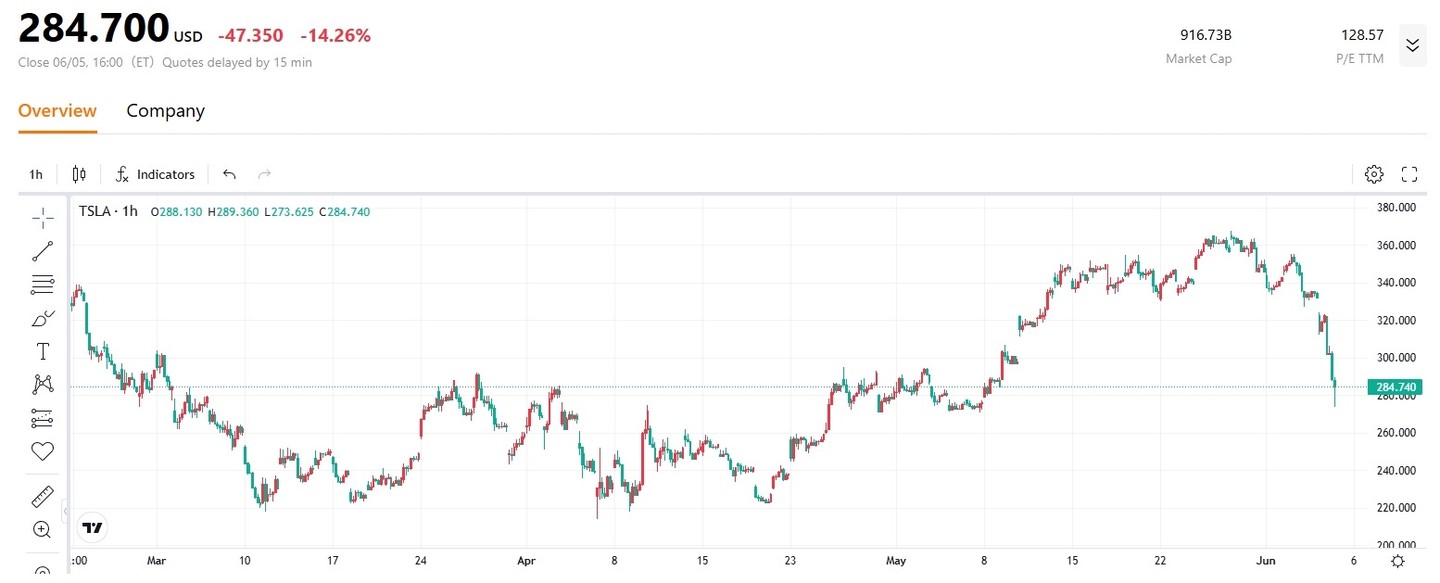Open the chart patterns tool
This screenshot has height=583, width=1440.
click(43, 384)
